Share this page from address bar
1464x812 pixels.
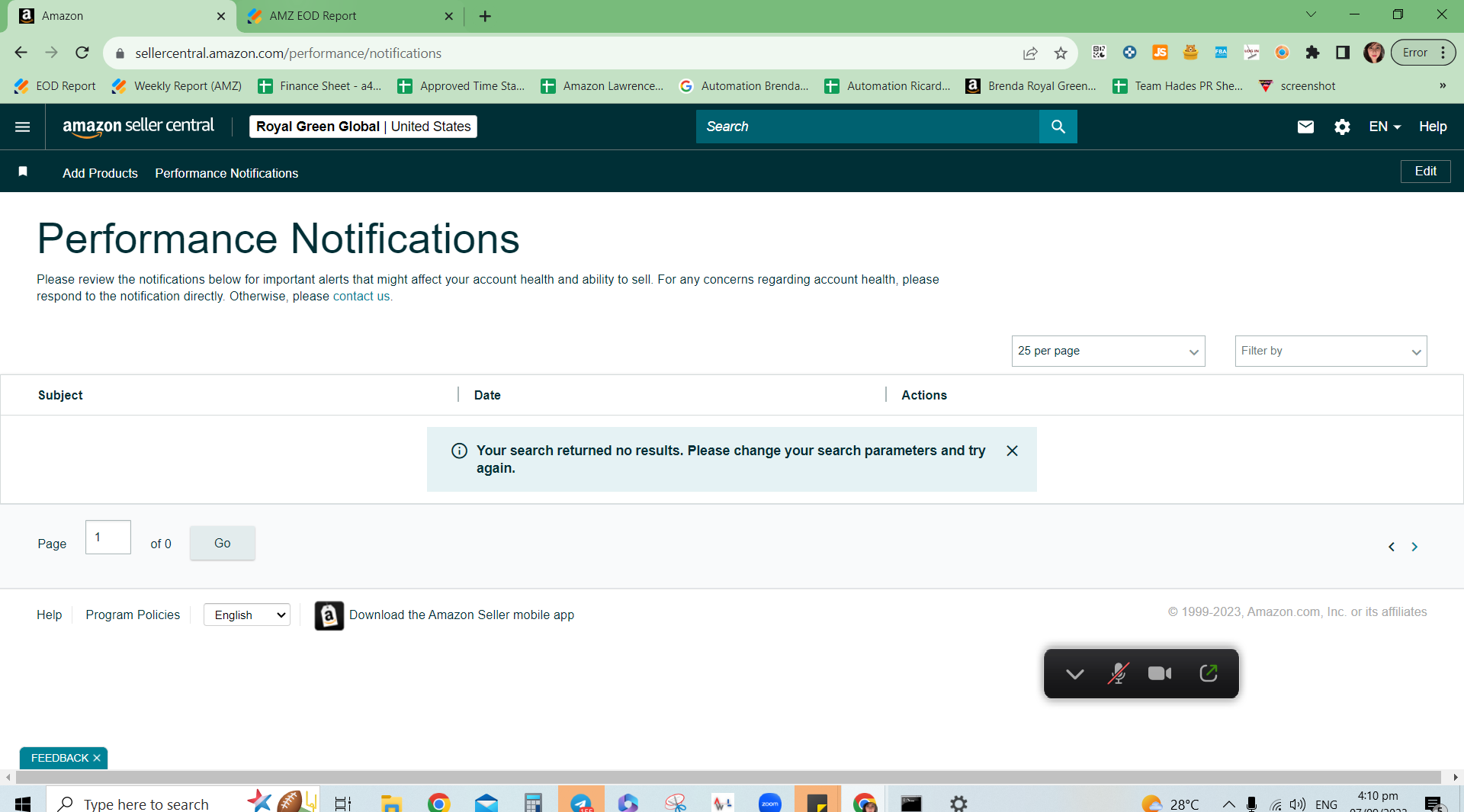click(x=1030, y=53)
